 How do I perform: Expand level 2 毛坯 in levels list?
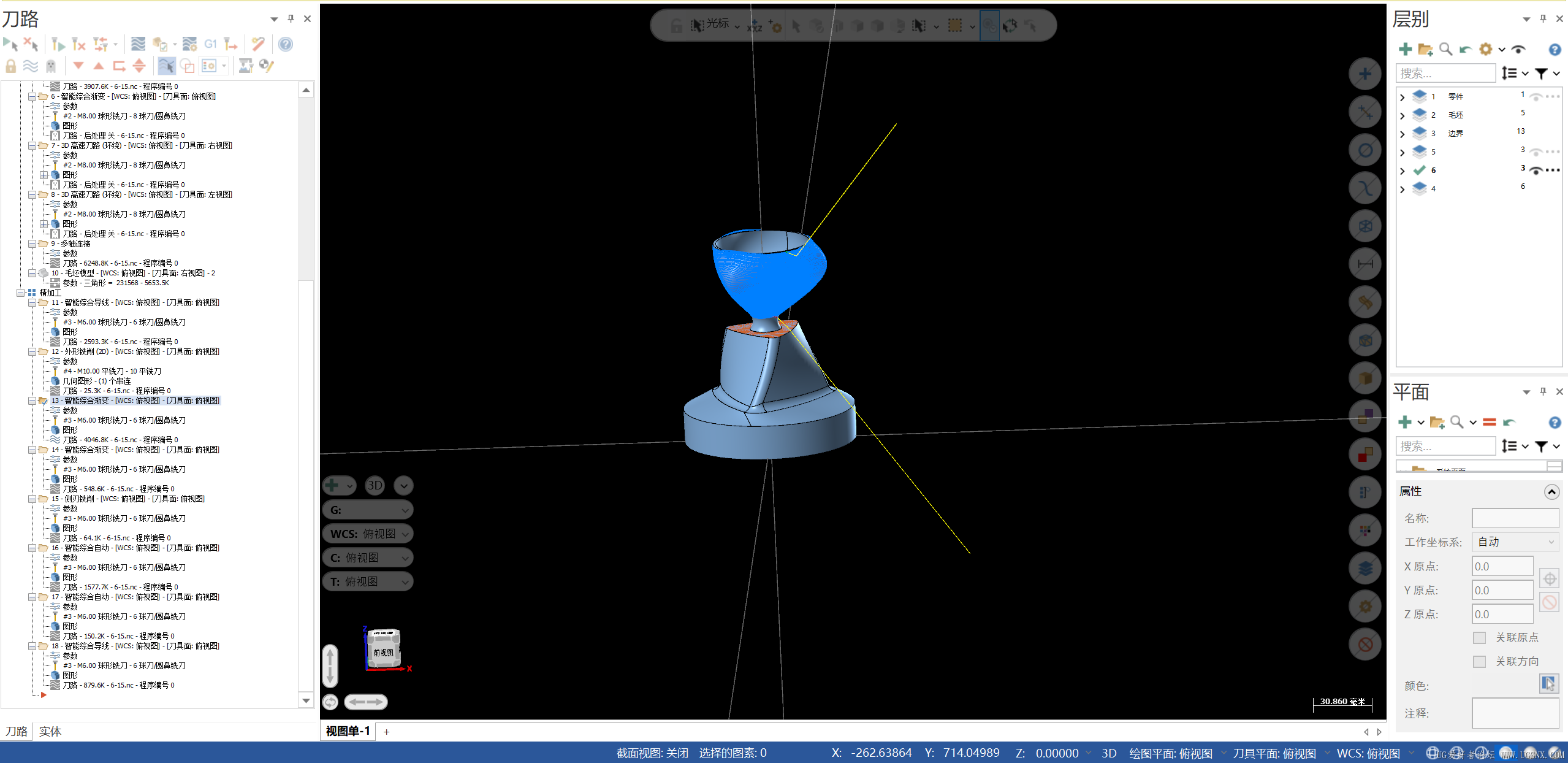coord(1402,115)
